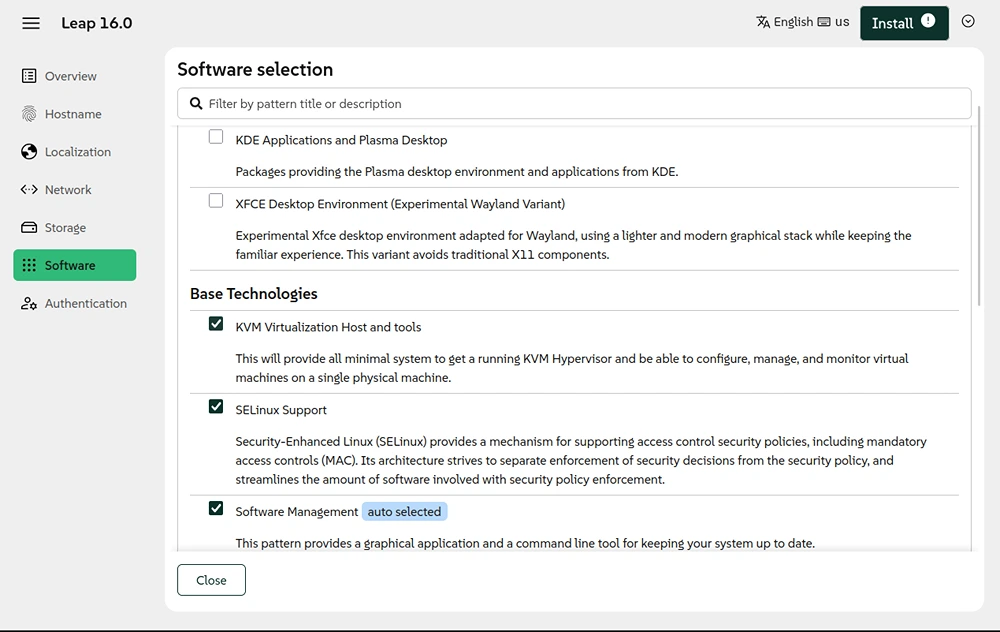Enable KDE Applications and Plasma Desktop checkbox
1000x632 pixels.
pos(216,137)
